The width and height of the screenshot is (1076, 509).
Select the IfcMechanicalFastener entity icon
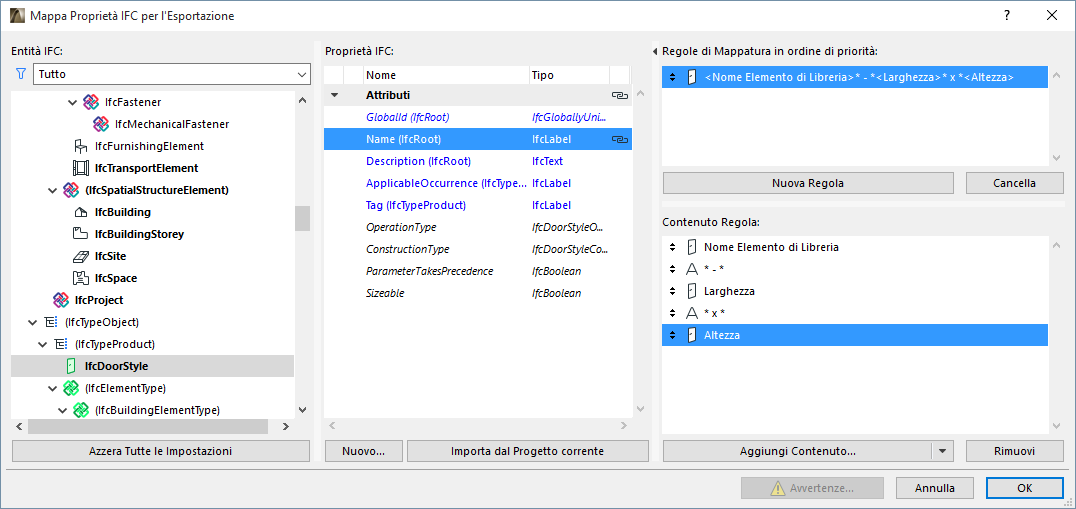[101, 124]
